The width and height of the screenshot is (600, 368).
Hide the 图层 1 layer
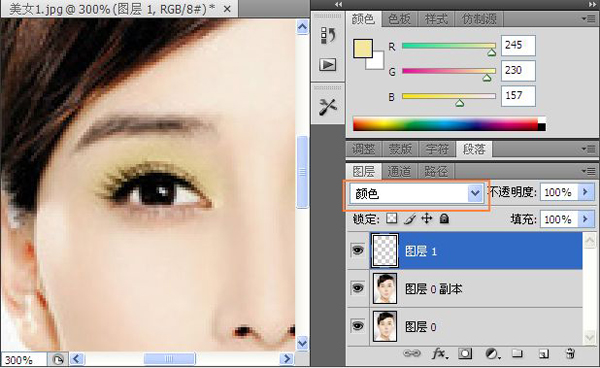click(358, 251)
